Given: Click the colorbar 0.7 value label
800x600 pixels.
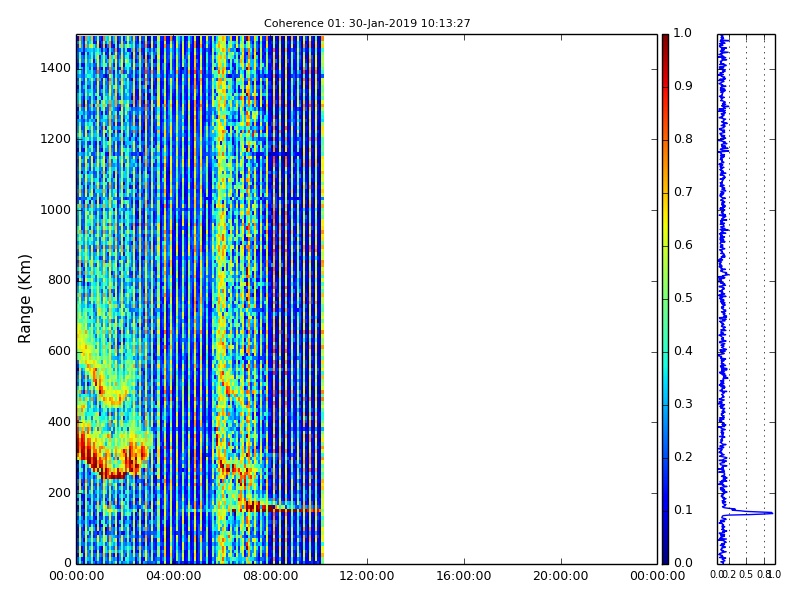Looking at the screenshot, I should [x=683, y=192].
